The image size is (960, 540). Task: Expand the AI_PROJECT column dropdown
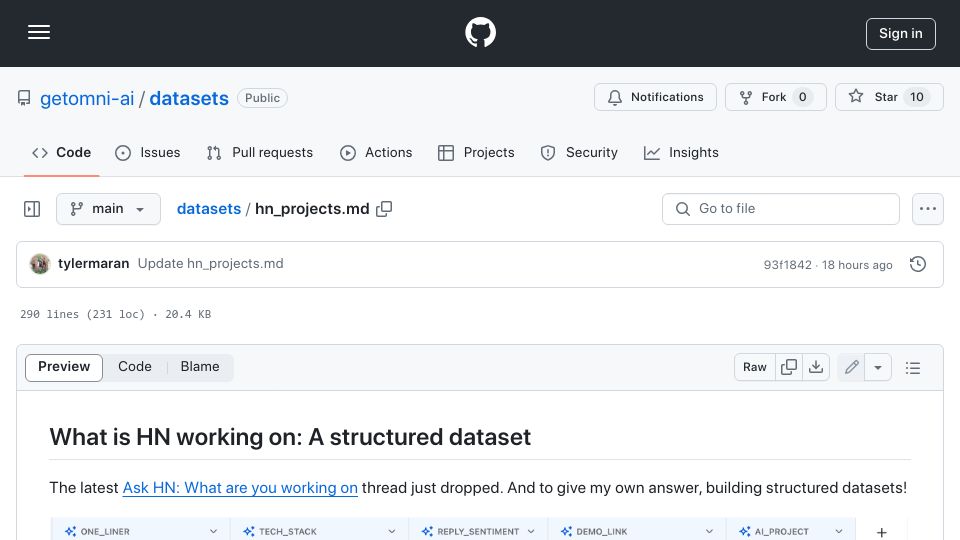coord(839,531)
